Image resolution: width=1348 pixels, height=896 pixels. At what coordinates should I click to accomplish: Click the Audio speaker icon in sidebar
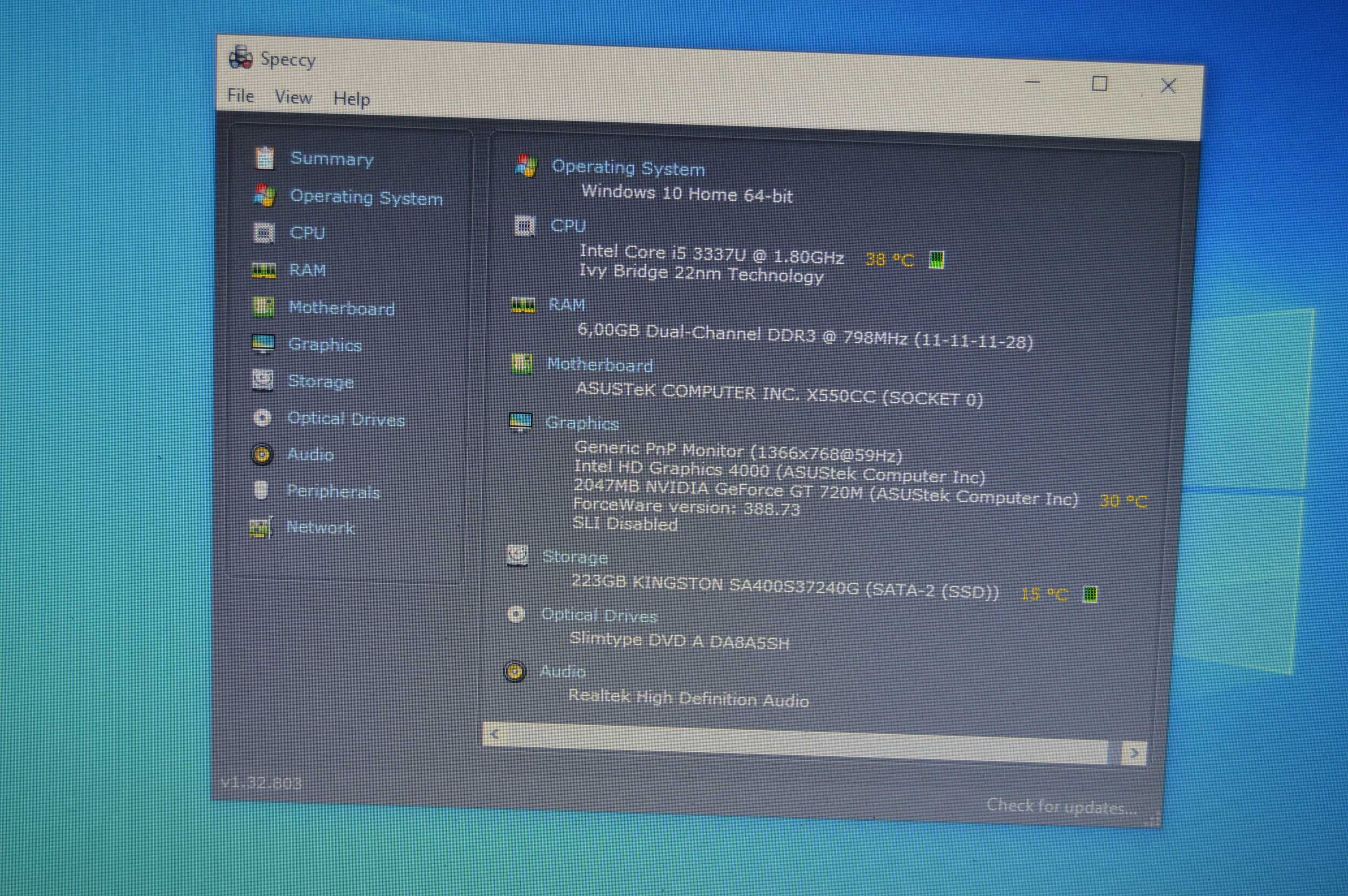click(x=262, y=454)
